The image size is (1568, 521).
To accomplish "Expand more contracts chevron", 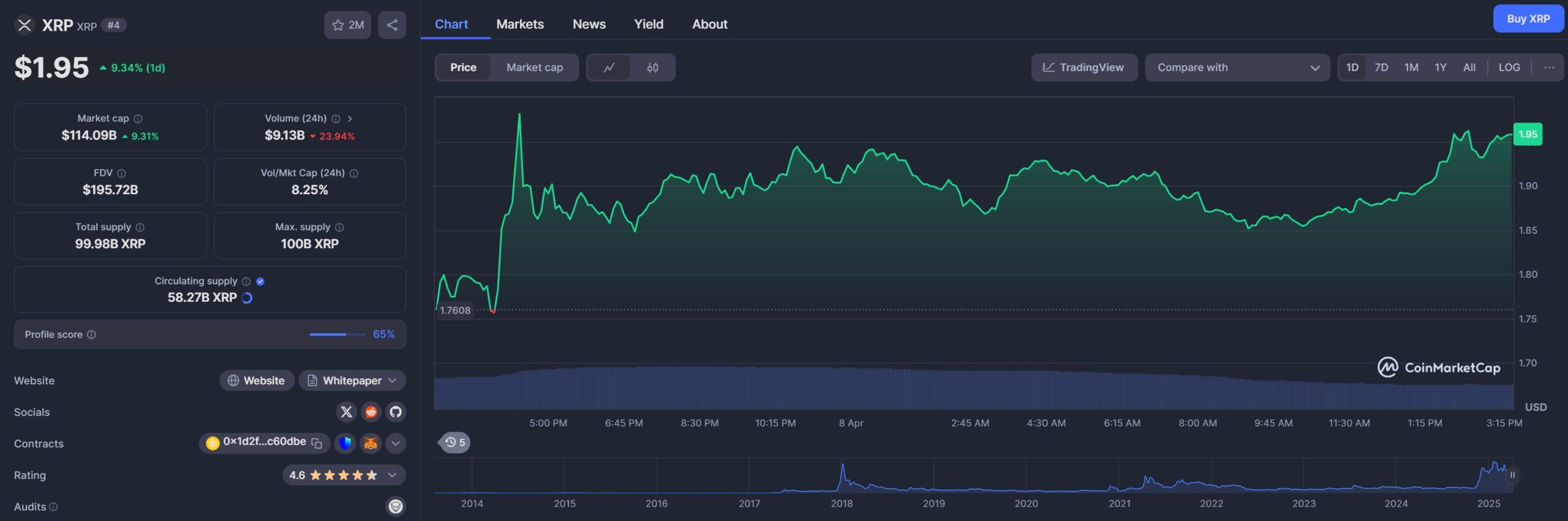I will tap(396, 443).
